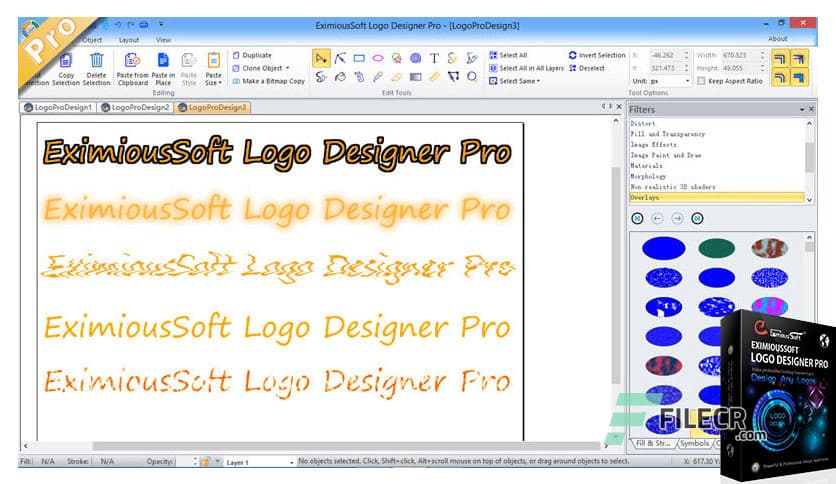
Task: Select the yellow ruler measure tool
Action: [x=435, y=77]
